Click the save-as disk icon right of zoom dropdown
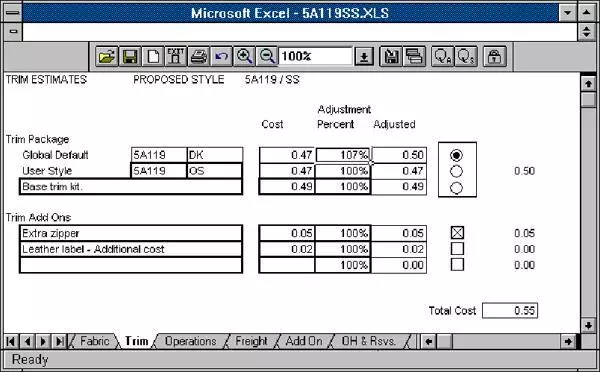Viewport: 600px width, 372px height. [x=391, y=57]
